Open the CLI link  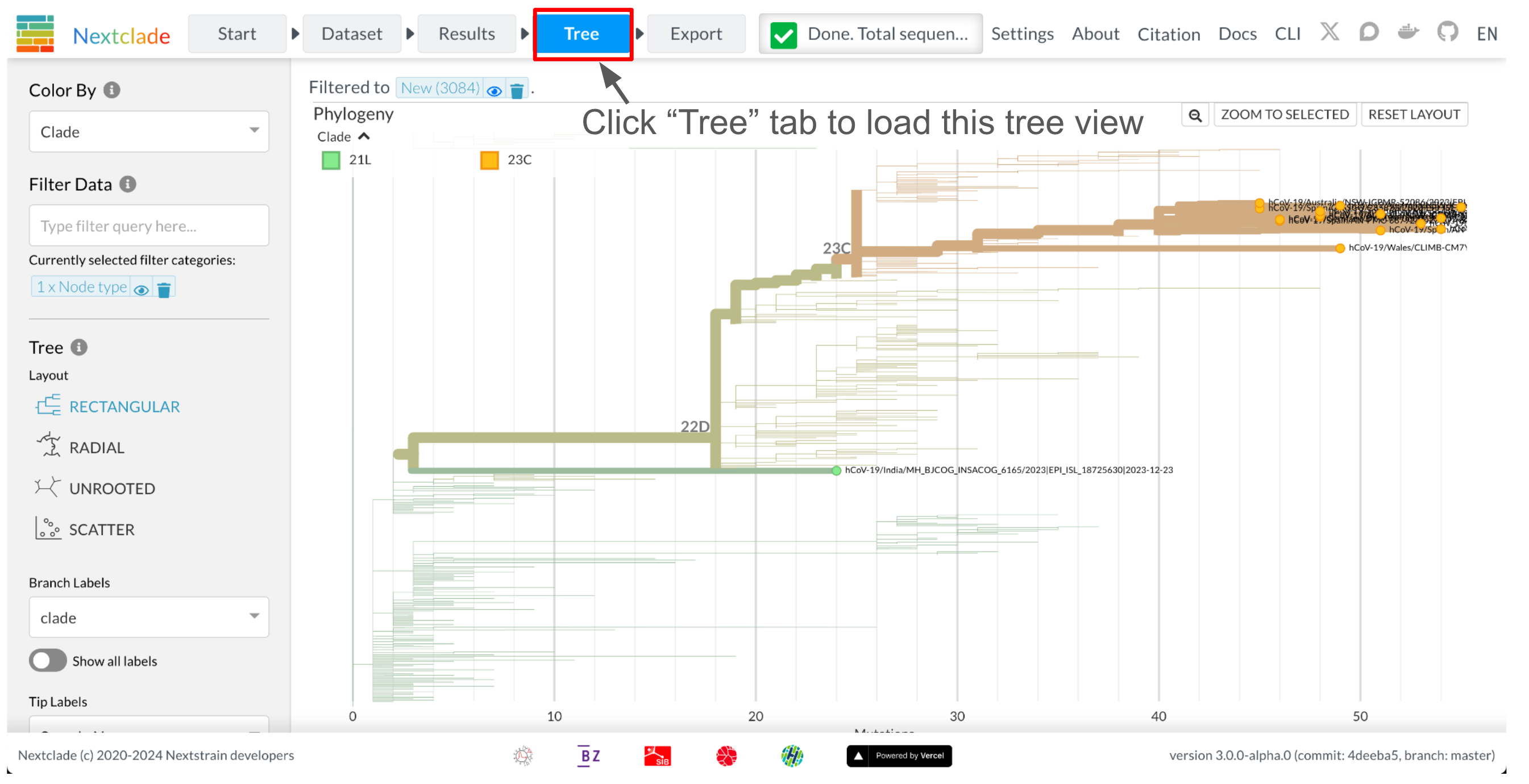1287,33
